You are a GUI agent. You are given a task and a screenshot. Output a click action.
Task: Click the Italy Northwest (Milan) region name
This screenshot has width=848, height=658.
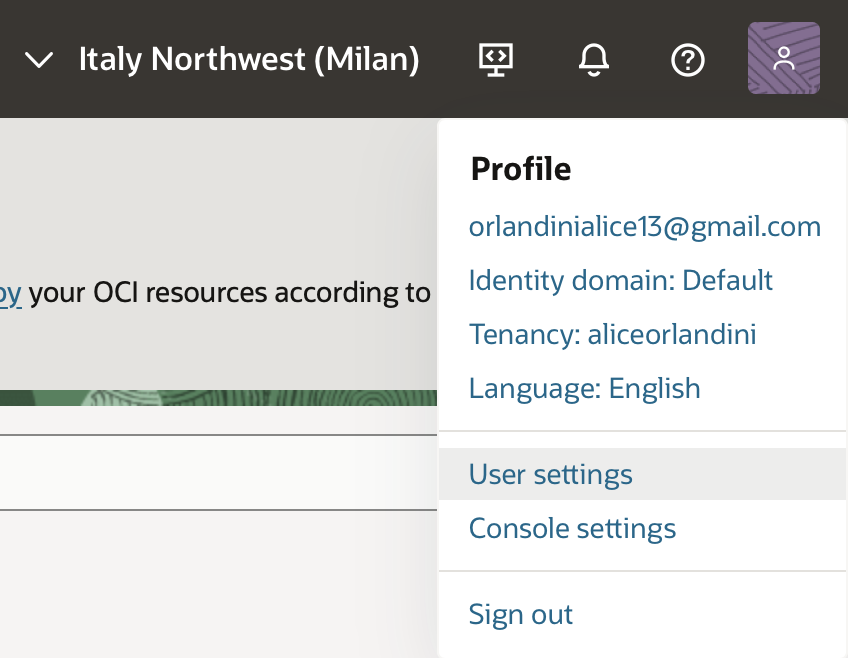[x=249, y=60]
